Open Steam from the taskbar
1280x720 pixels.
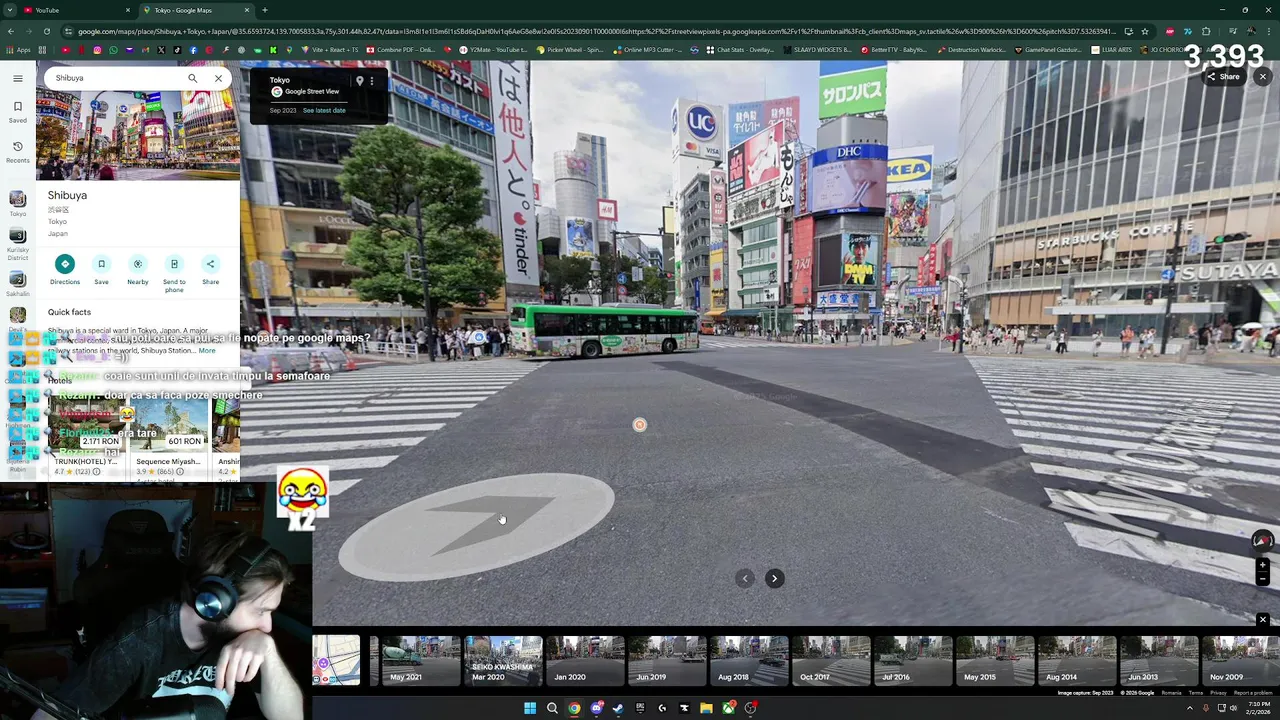coord(618,708)
